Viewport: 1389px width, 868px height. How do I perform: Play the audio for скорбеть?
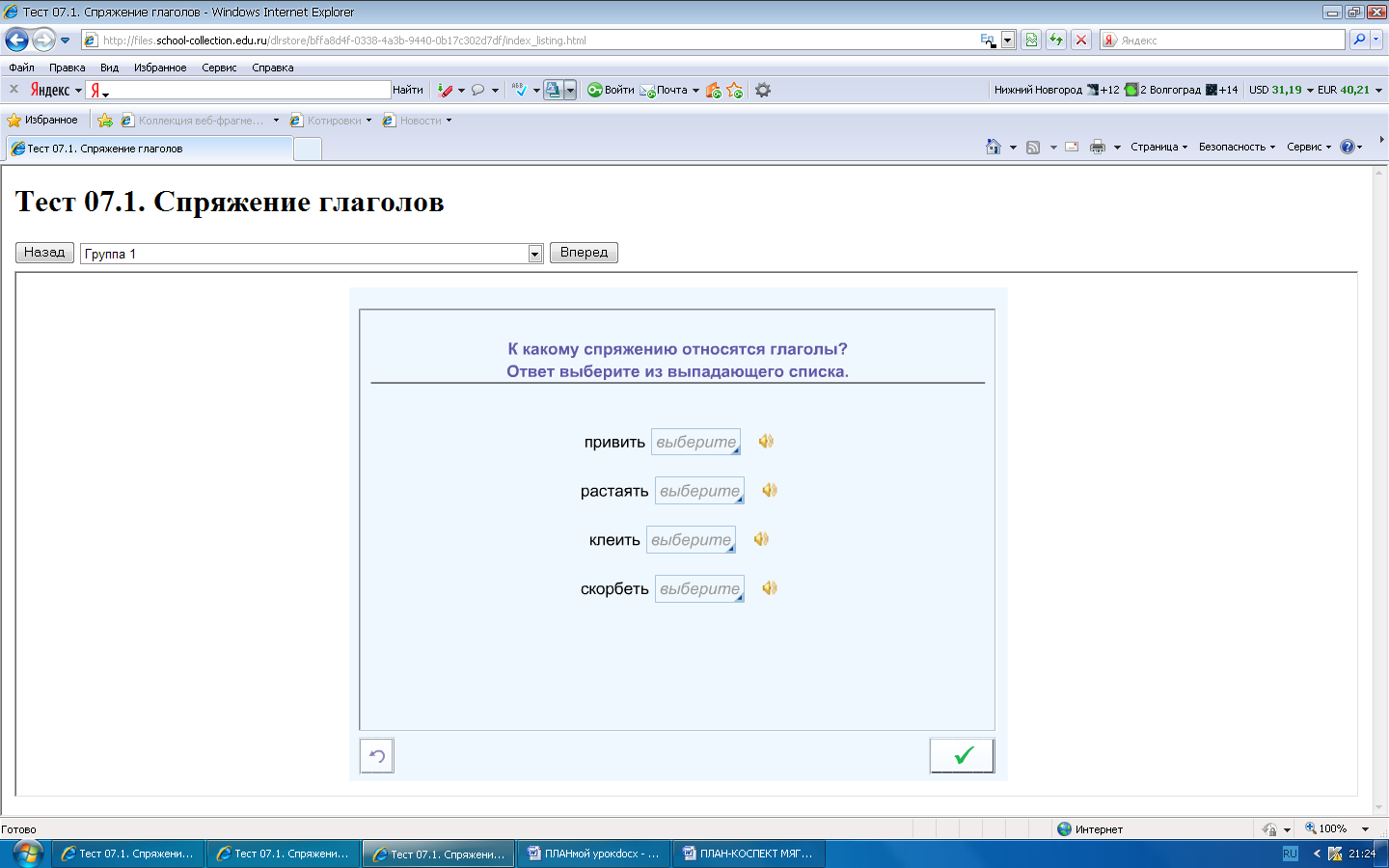coord(770,588)
